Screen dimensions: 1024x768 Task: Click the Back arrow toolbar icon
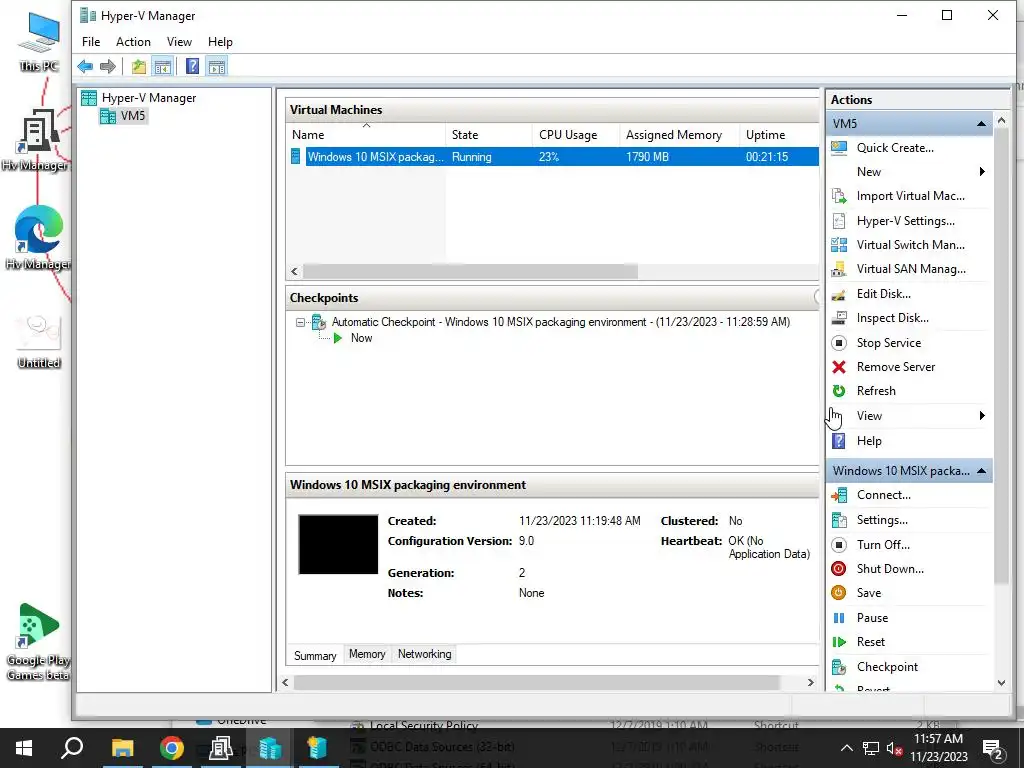[x=85, y=67]
